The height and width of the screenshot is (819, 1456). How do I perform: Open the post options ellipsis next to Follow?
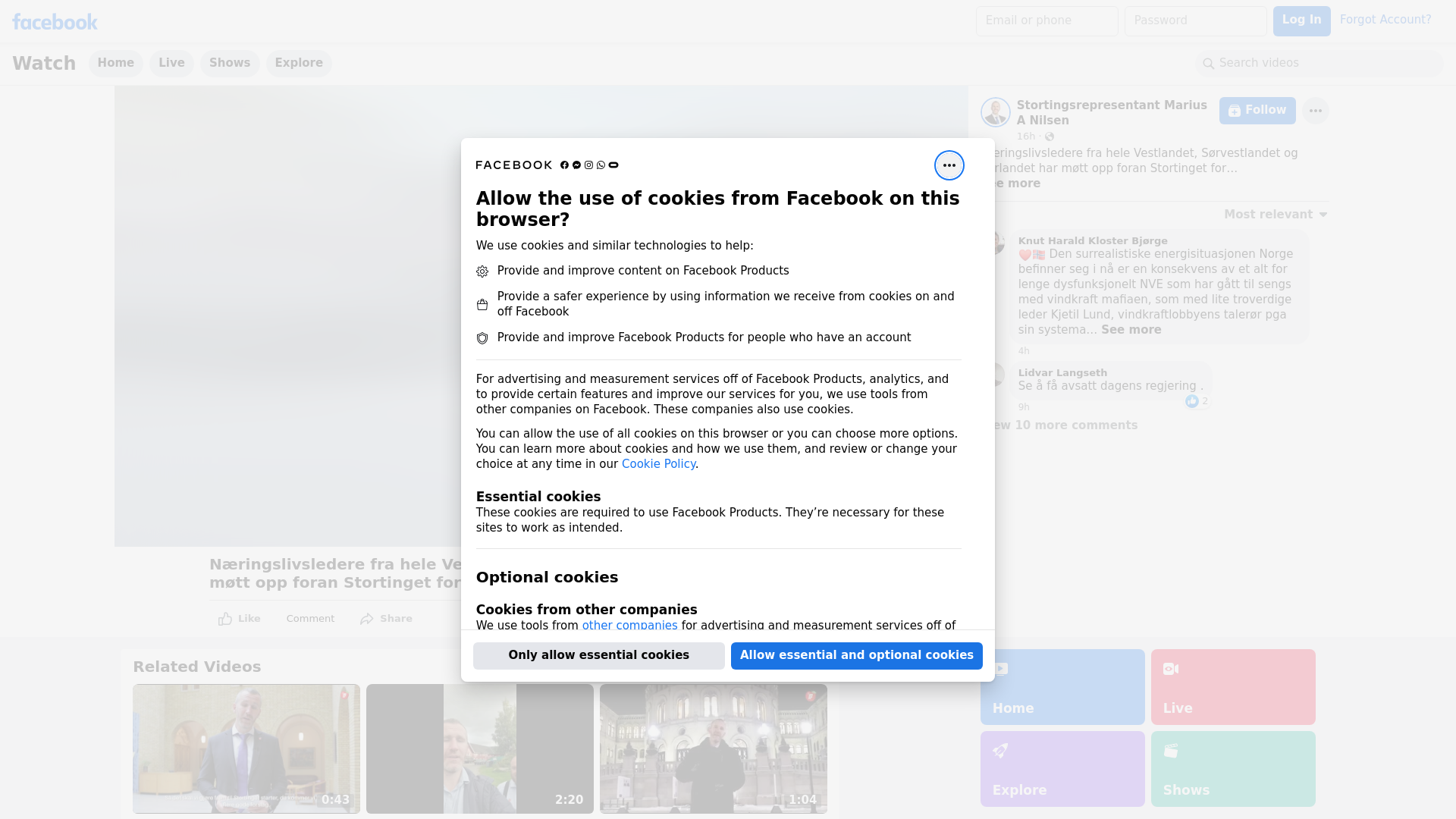click(x=1315, y=111)
